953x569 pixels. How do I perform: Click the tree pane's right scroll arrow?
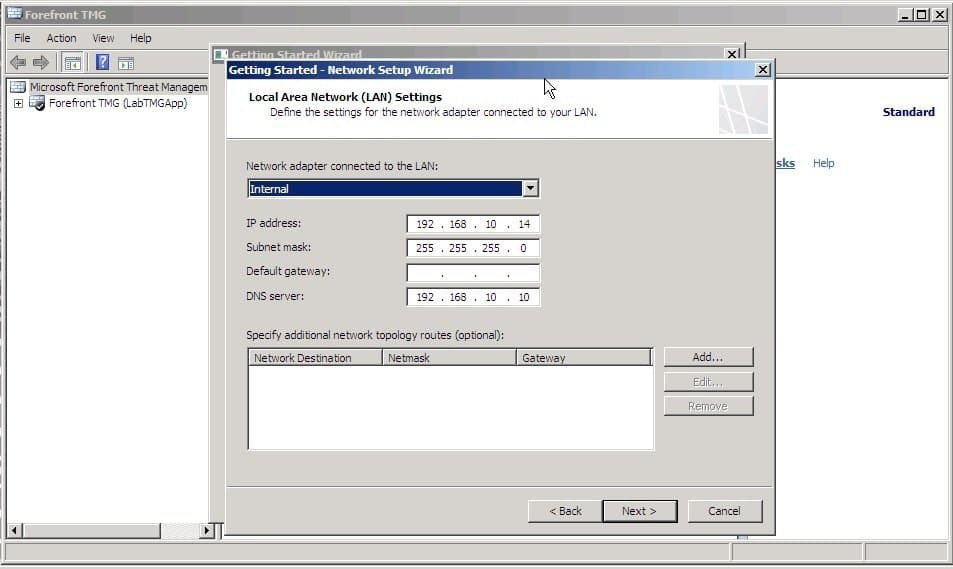(x=207, y=531)
